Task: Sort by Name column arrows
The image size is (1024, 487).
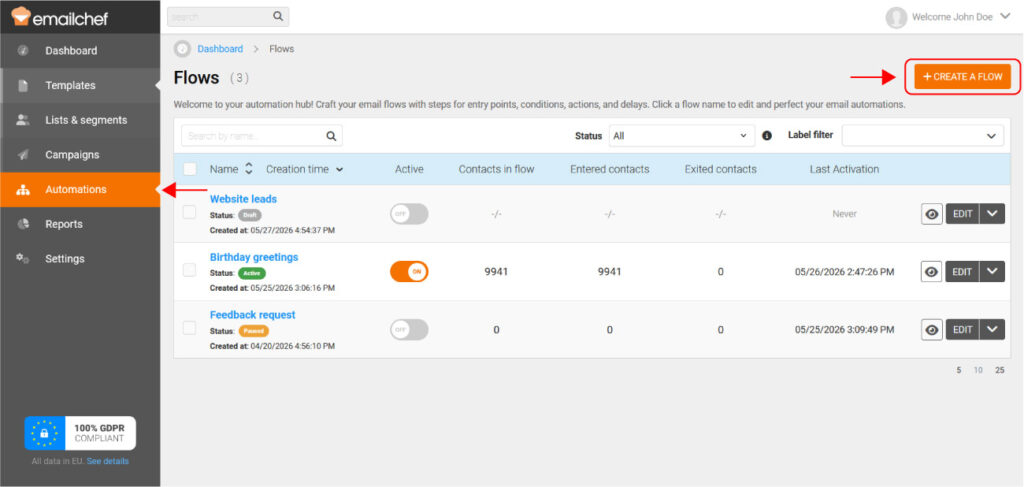Action: pos(249,169)
